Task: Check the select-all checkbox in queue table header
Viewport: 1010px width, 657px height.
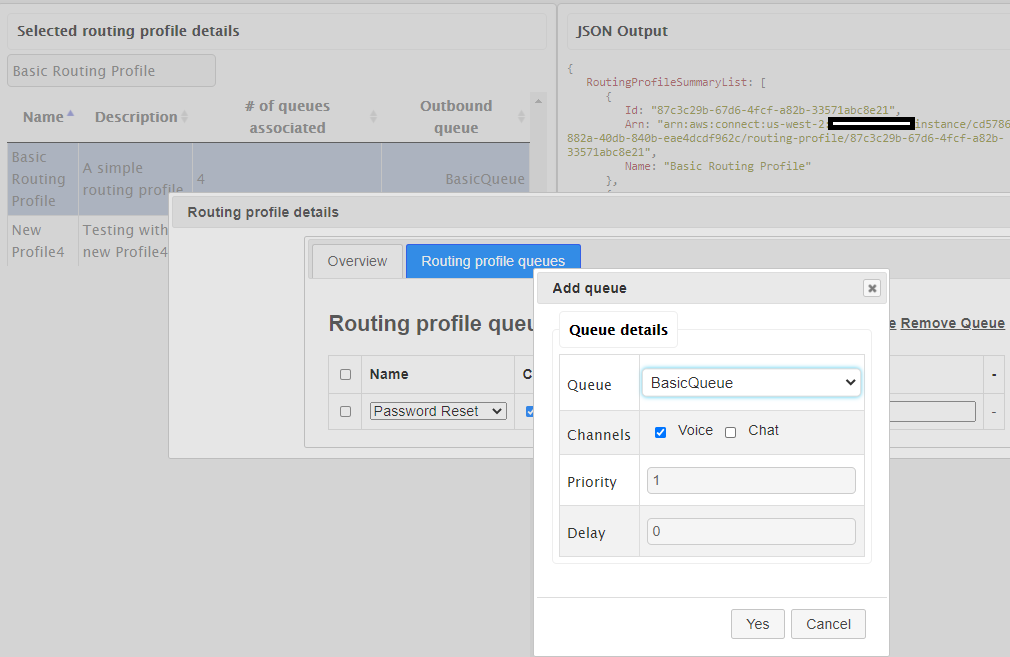Action: (x=345, y=374)
